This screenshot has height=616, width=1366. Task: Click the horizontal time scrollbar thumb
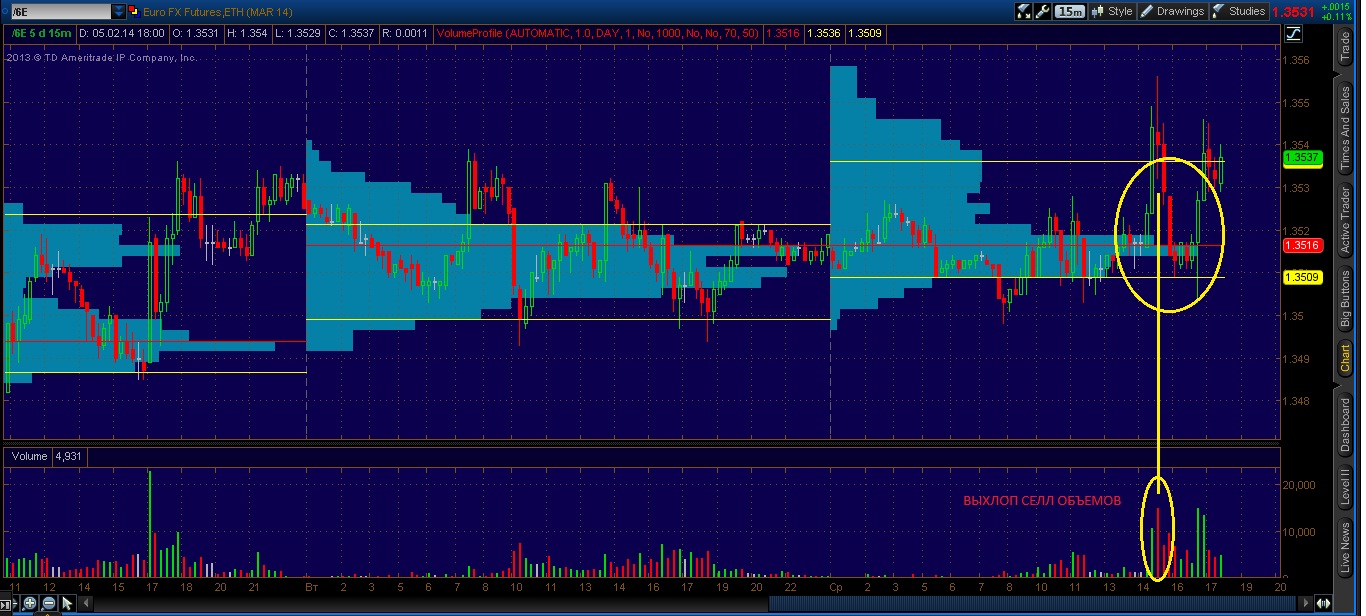1031,603
